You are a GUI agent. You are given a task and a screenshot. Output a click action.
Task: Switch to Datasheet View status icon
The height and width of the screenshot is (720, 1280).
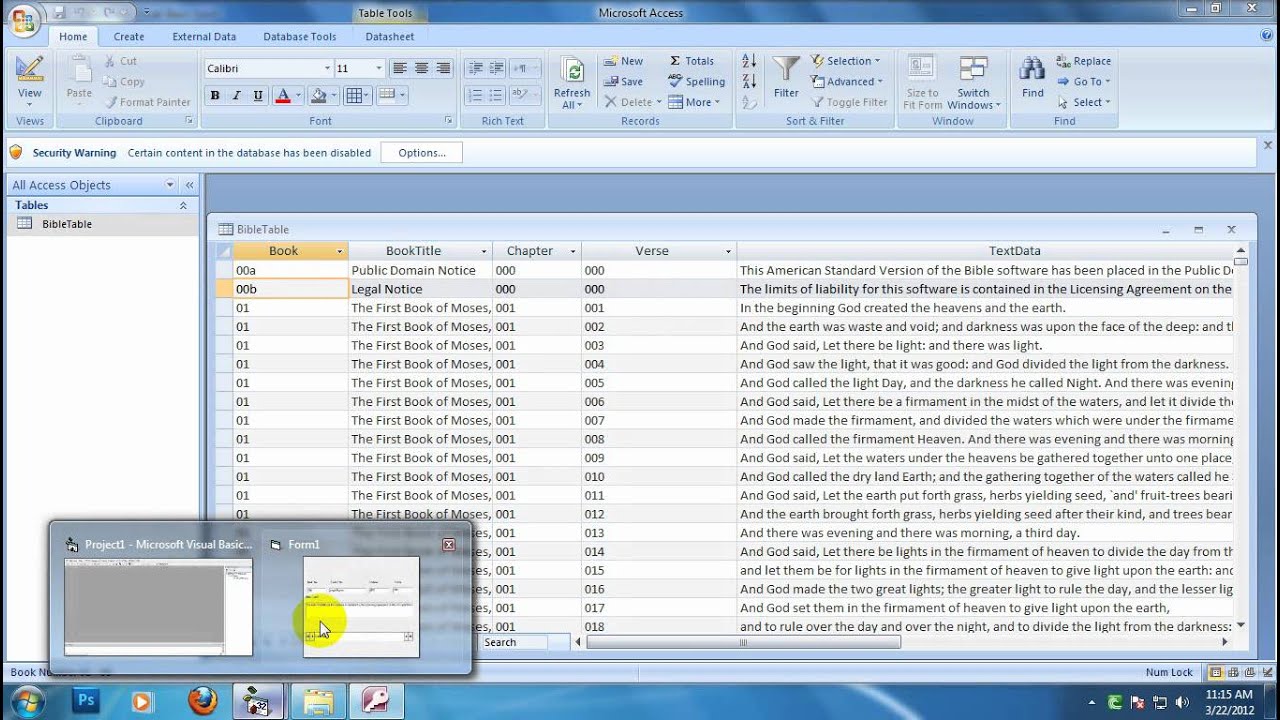(1216, 673)
